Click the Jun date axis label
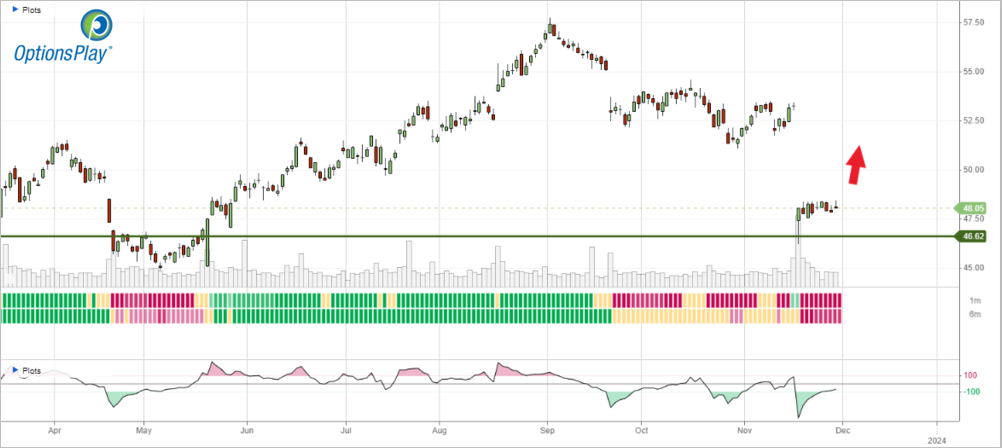The image size is (1002, 448). tap(247, 431)
